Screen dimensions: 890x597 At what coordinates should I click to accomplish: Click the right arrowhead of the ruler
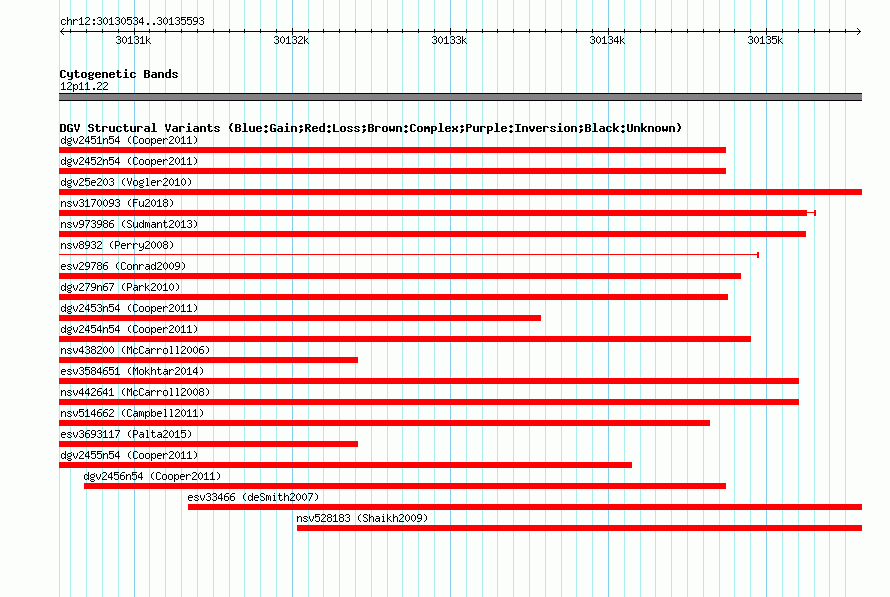pos(859,31)
